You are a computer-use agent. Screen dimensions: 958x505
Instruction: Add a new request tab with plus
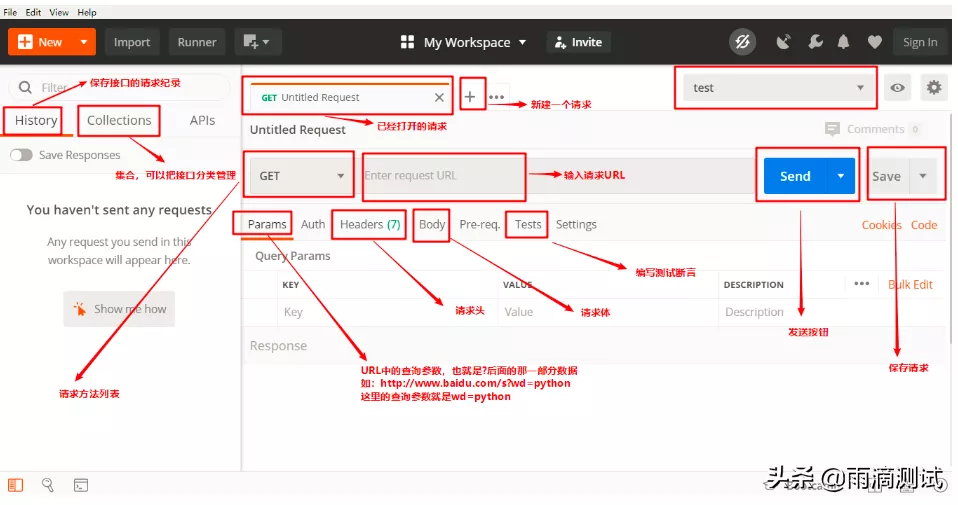470,96
